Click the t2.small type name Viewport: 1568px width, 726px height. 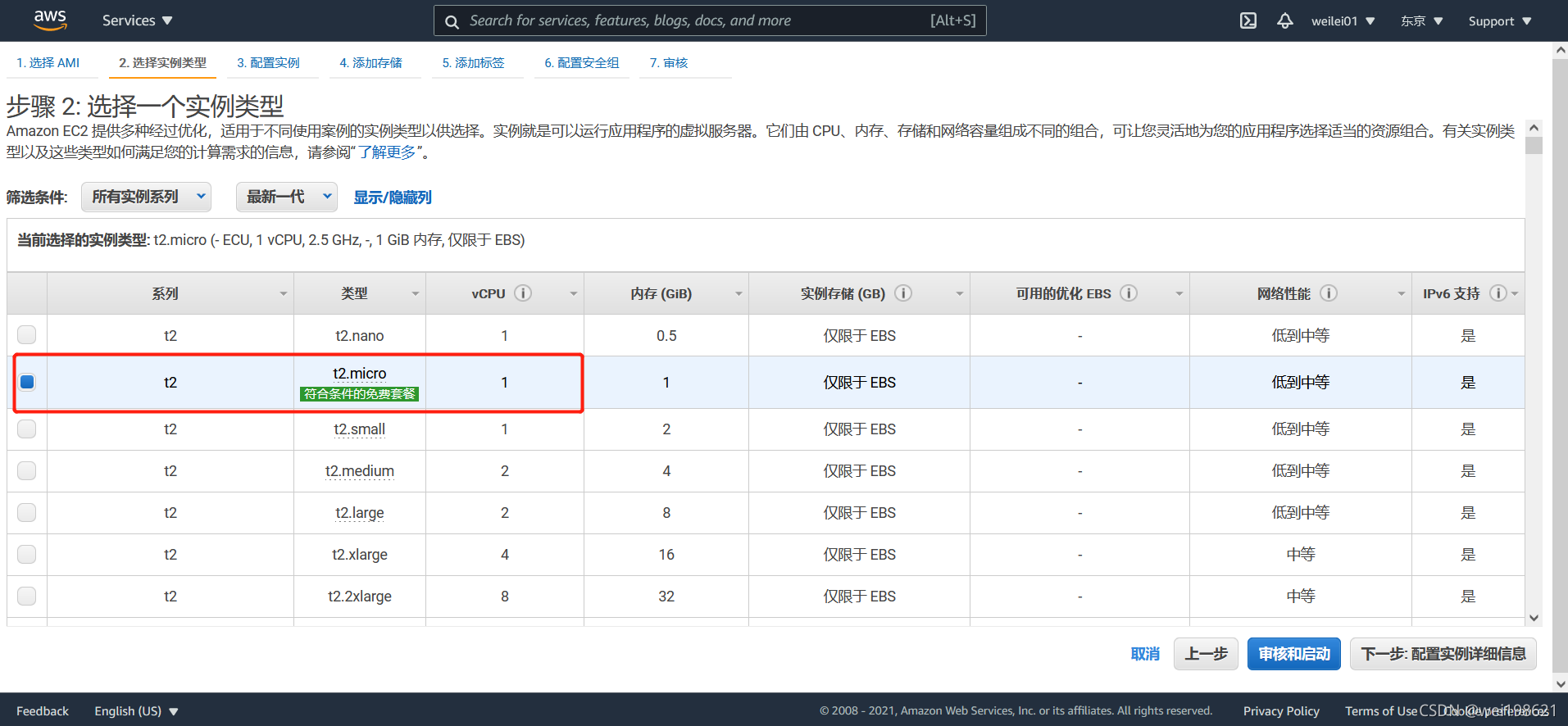click(359, 429)
